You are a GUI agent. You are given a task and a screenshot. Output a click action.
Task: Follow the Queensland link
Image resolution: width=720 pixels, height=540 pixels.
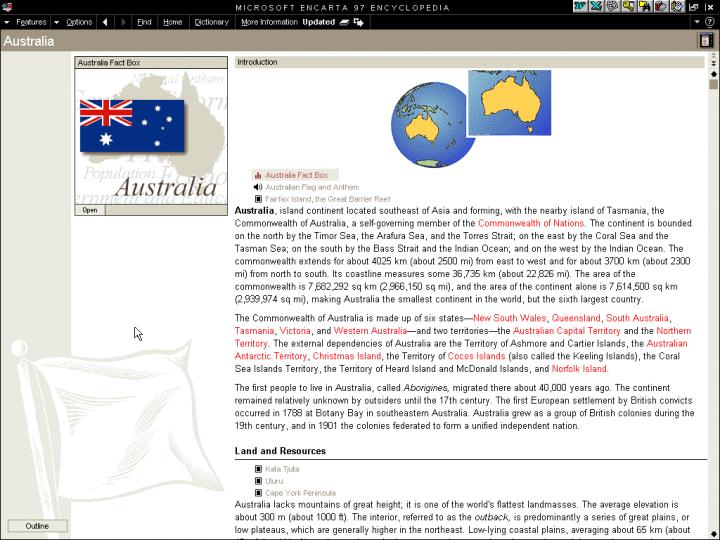tap(576, 318)
